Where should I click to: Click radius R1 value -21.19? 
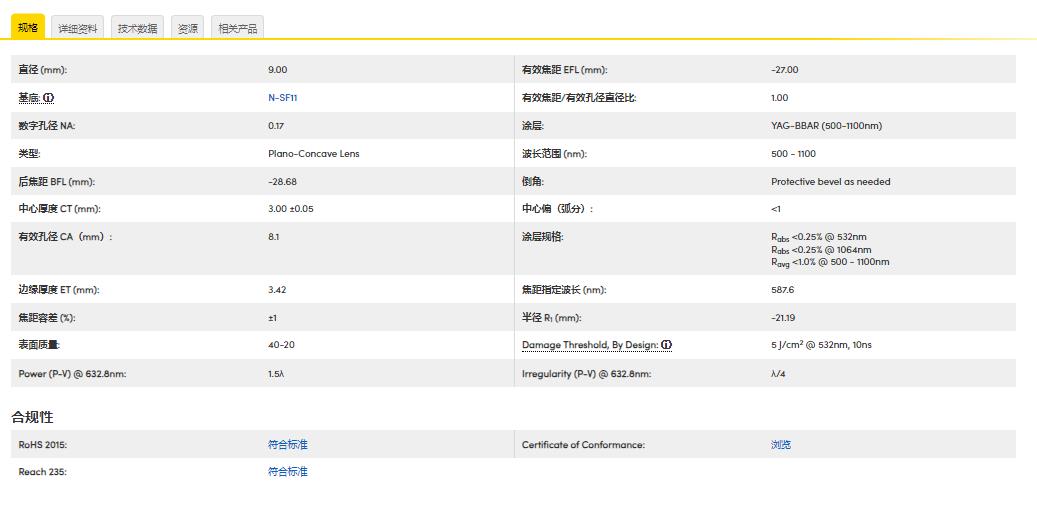tap(783, 318)
